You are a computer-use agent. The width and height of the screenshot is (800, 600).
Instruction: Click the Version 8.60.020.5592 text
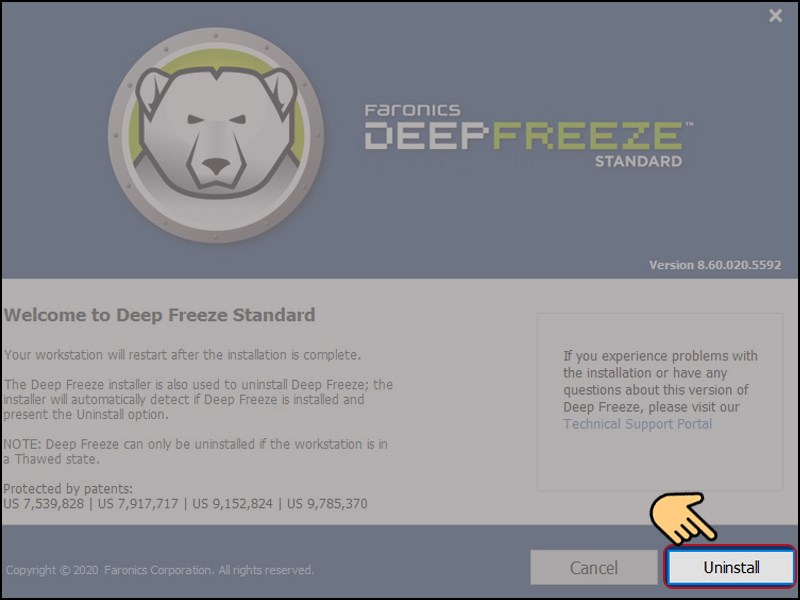715,265
